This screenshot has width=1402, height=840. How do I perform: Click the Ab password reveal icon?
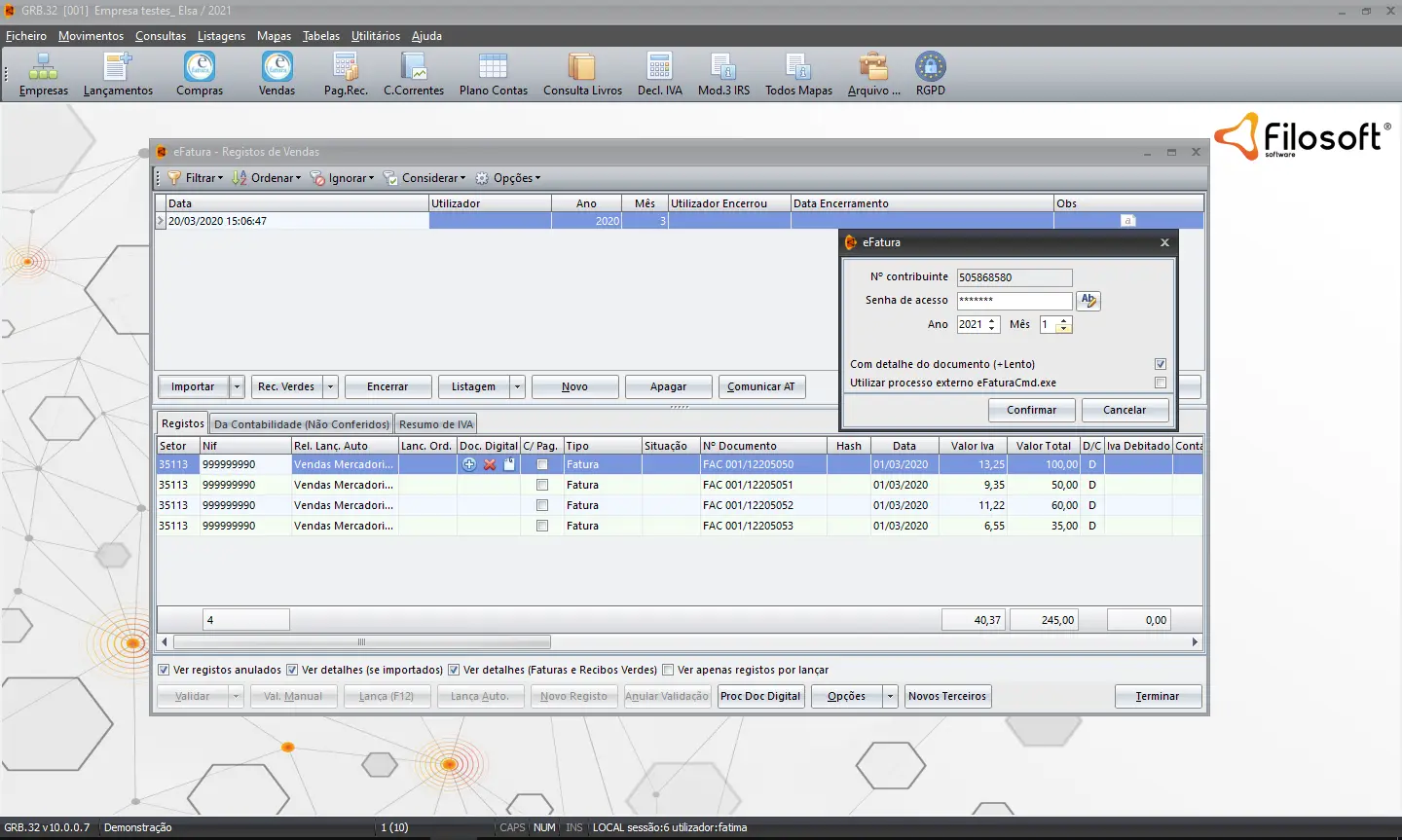point(1088,301)
